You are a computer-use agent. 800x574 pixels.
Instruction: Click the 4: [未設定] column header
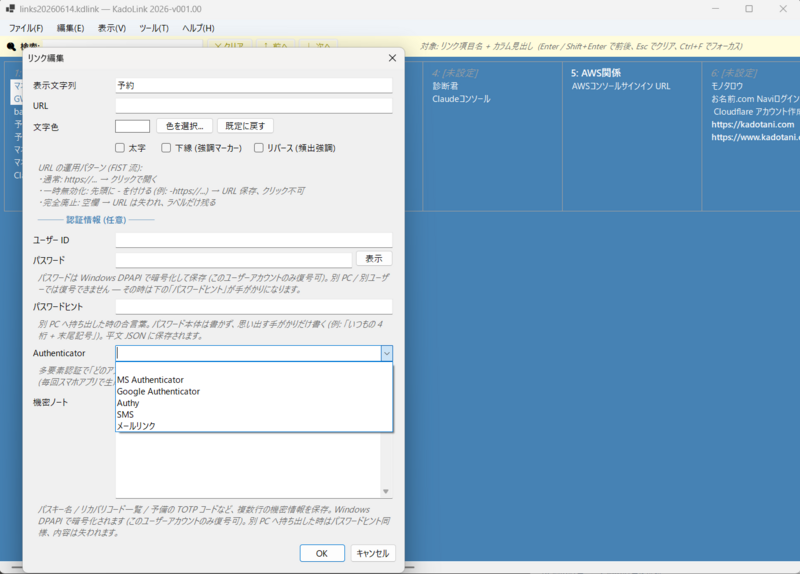455,73
